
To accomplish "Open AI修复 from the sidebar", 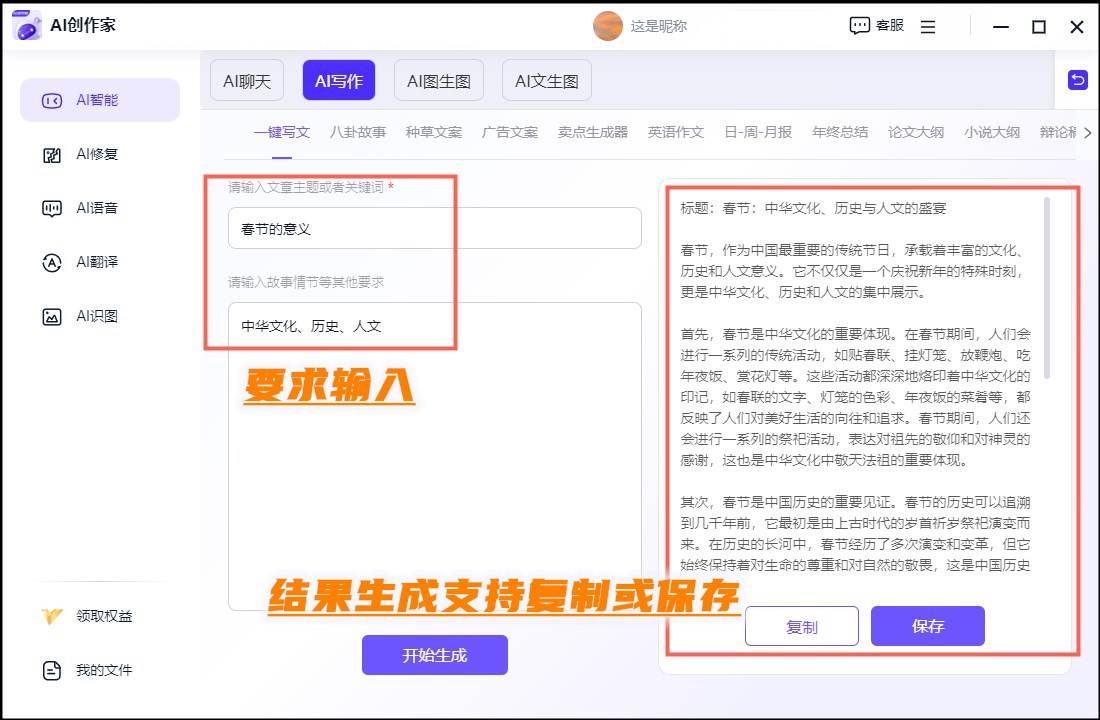I will (x=52, y=155).
